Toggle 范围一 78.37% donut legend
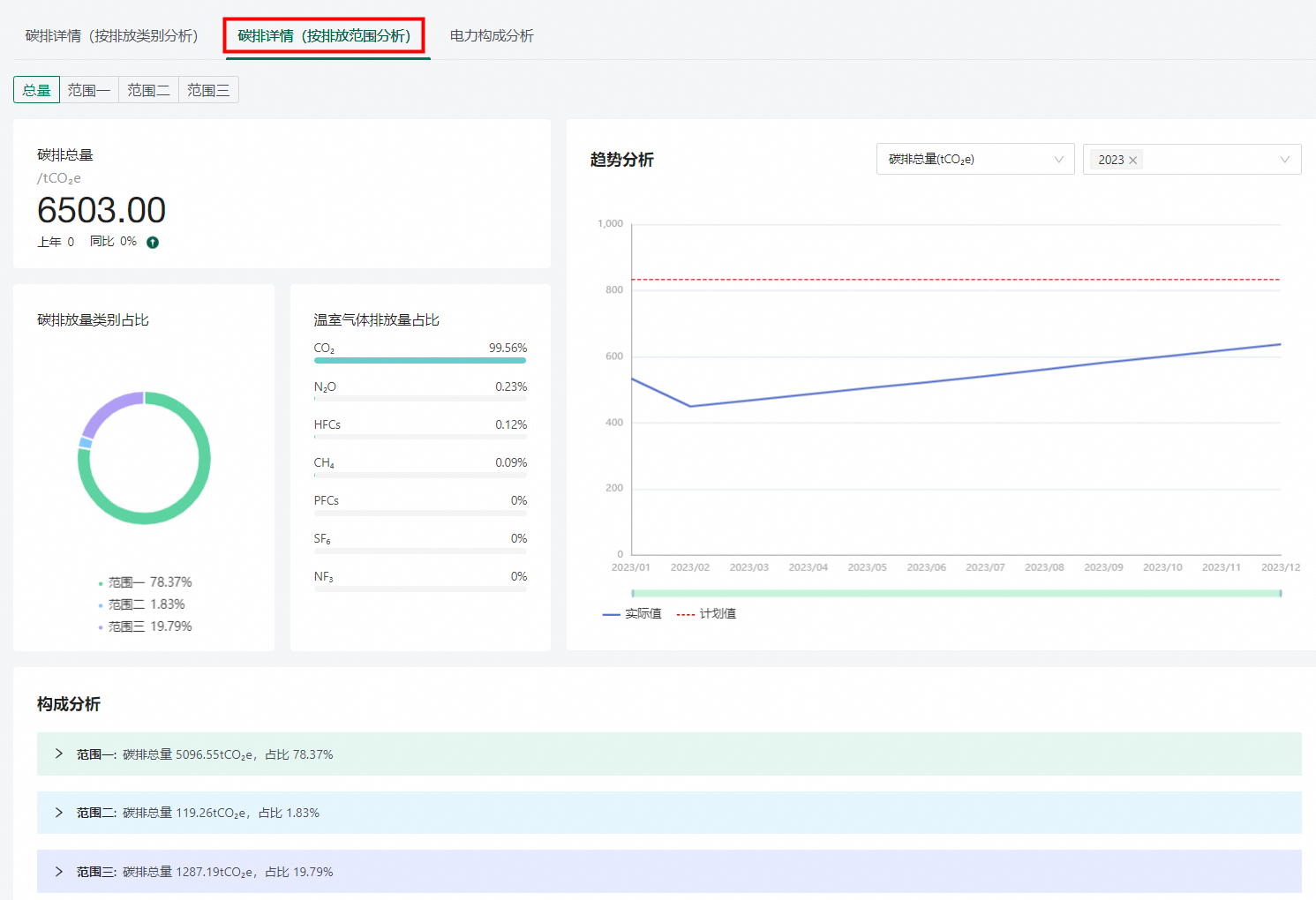 (x=145, y=582)
